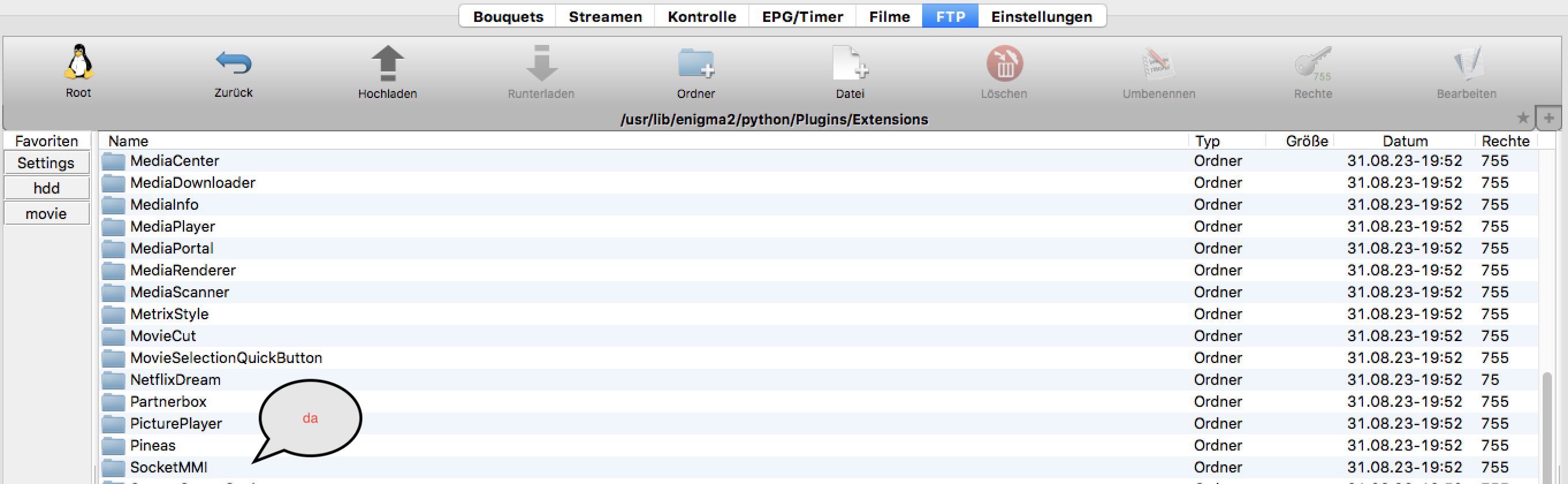Create a new file with Datei icon
Screen dimensions: 1568x484
tap(850, 63)
